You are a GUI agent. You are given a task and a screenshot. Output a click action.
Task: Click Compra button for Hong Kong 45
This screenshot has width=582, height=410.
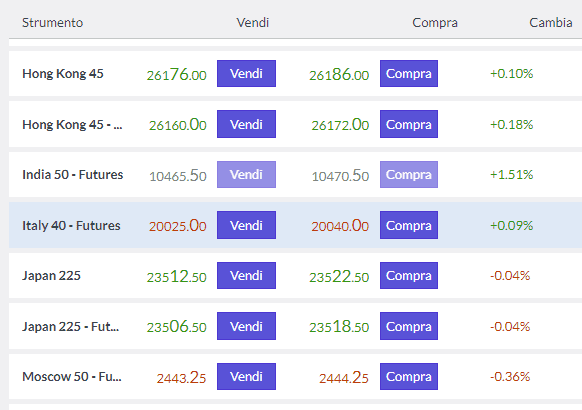tap(409, 73)
